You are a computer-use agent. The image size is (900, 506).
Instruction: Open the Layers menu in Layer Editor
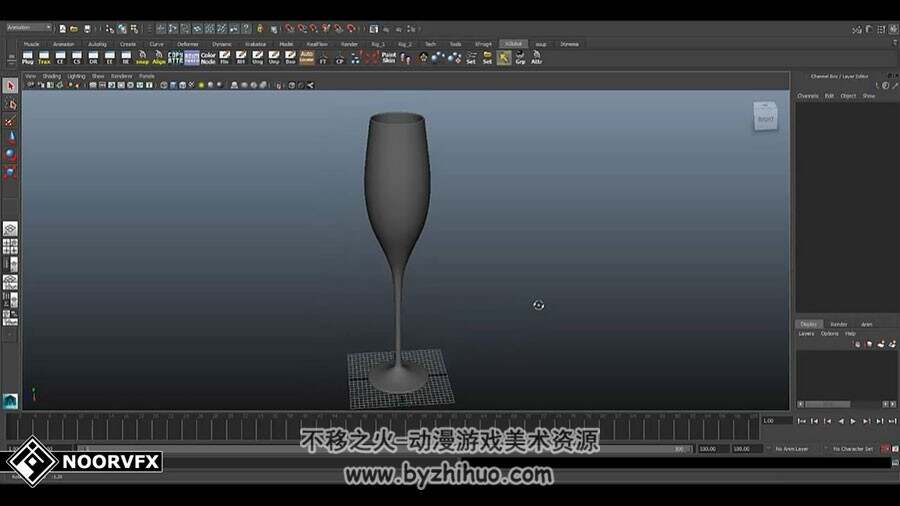click(806, 333)
